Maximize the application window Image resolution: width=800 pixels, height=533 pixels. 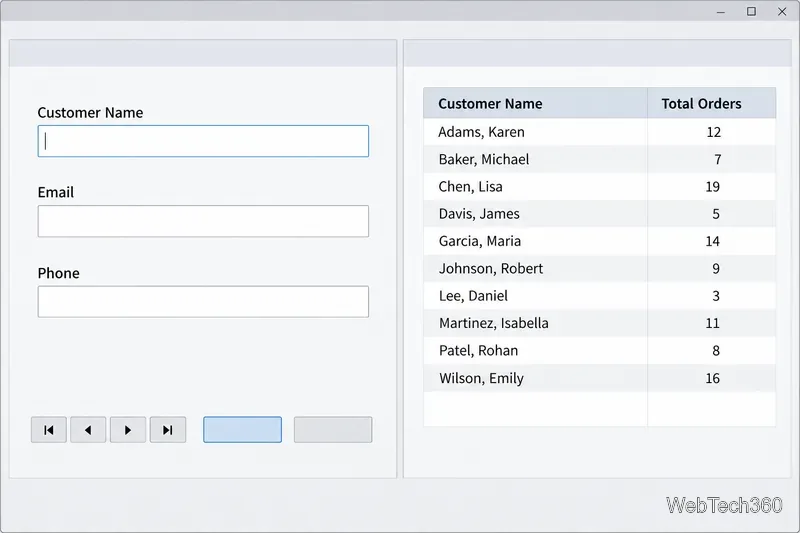752,11
